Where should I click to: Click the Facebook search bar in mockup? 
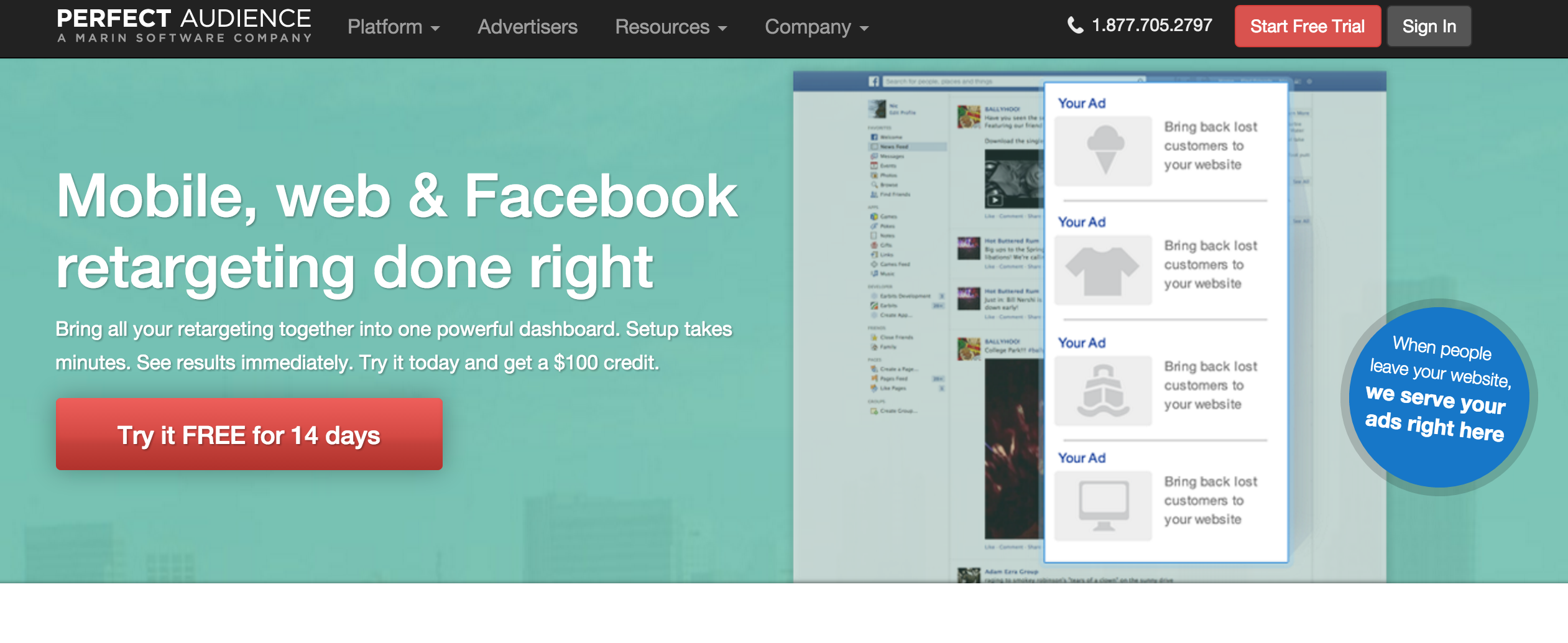[x=1013, y=81]
